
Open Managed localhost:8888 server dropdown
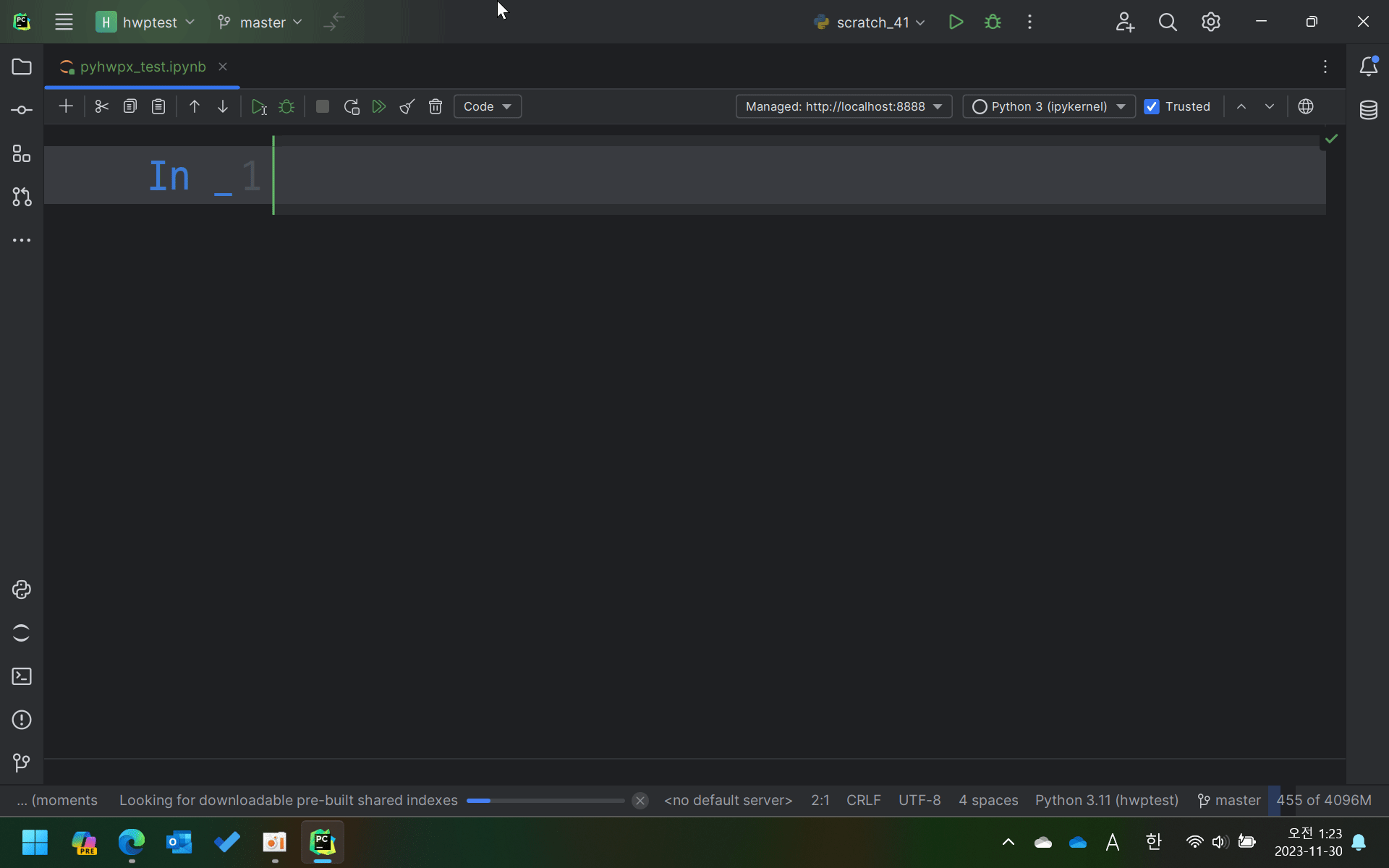coord(844,106)
